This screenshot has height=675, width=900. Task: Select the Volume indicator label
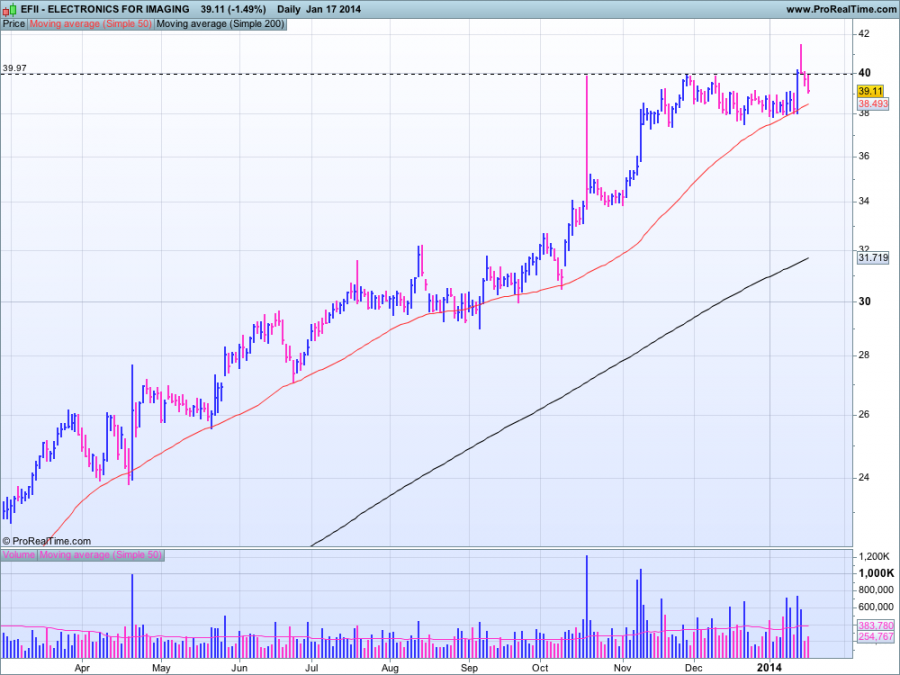pos(19,555)
